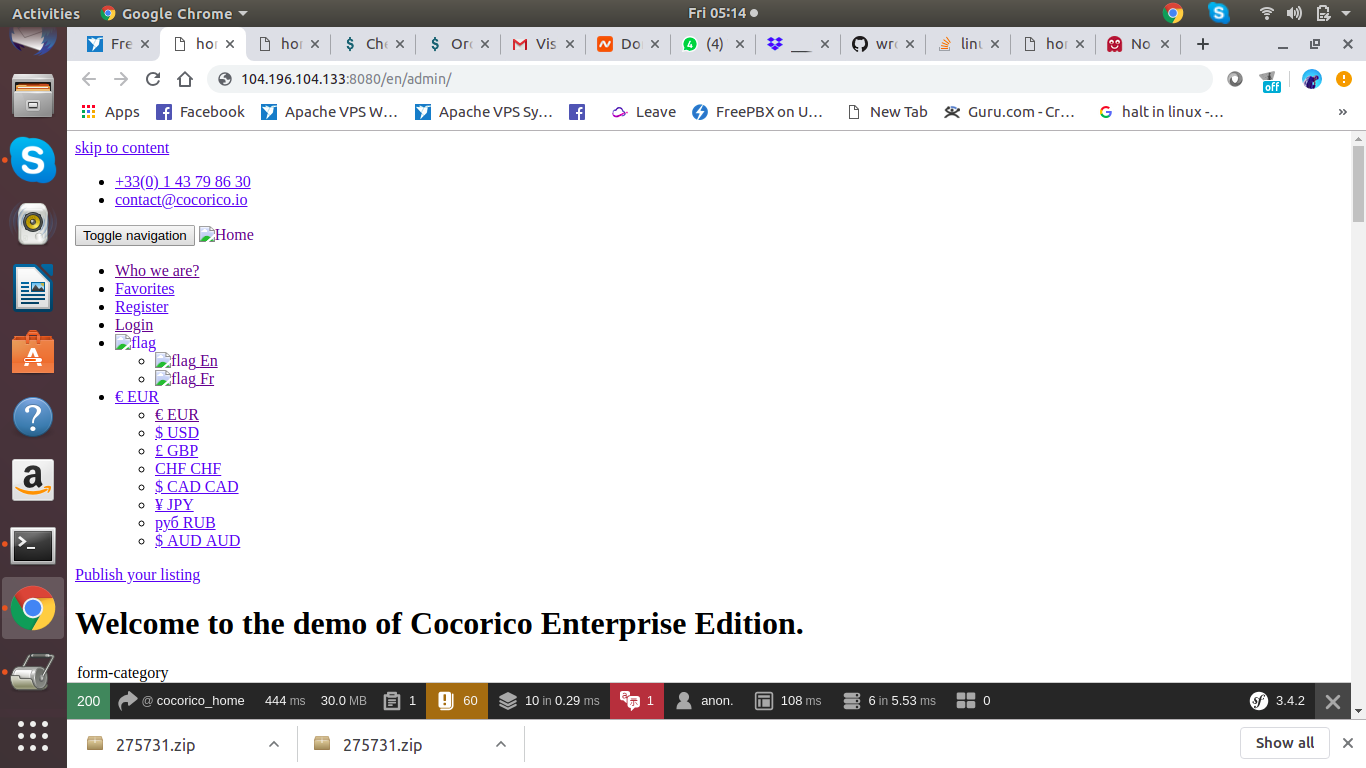Screen dimensions: 1366x768
Task: Click Publish your listing
Action: [x=137, y=574]
